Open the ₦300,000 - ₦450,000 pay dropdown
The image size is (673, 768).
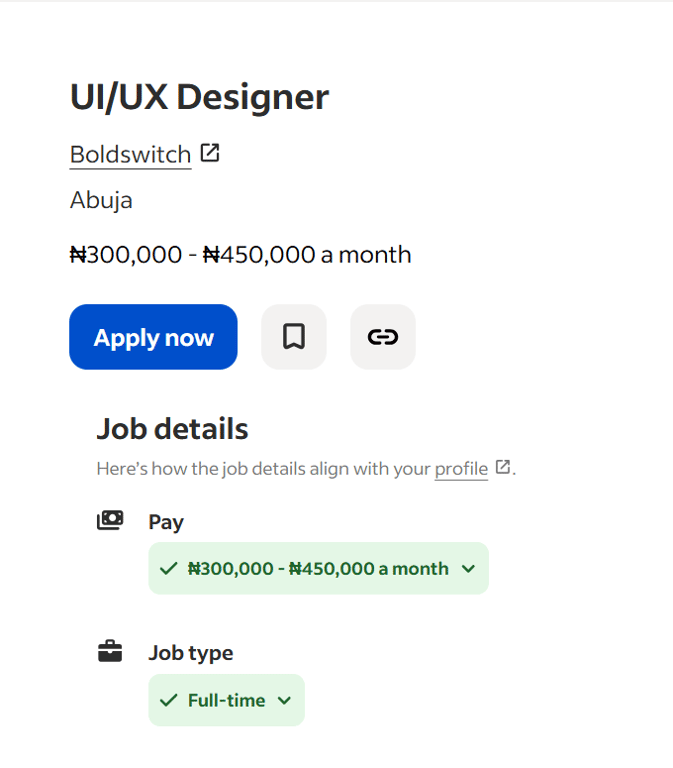(x=318, y=569)
